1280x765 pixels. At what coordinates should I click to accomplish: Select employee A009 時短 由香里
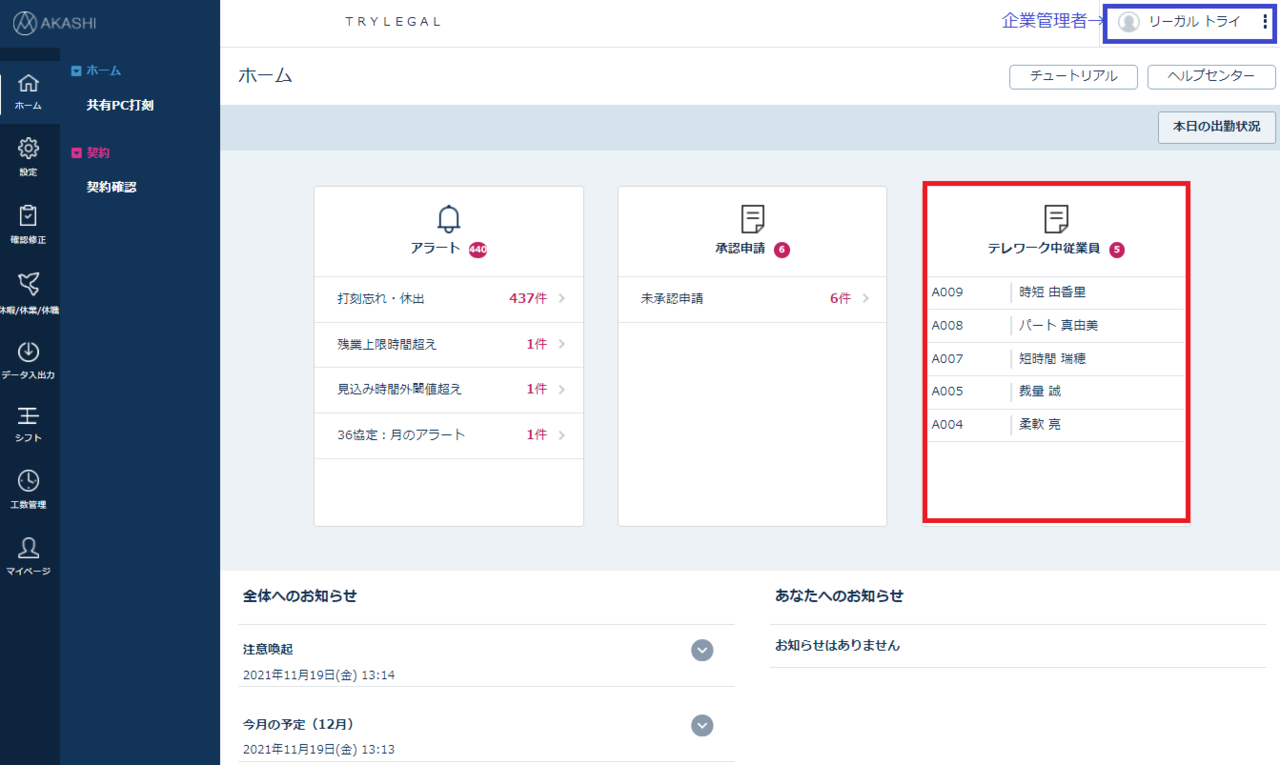(x=1056, y=293)
